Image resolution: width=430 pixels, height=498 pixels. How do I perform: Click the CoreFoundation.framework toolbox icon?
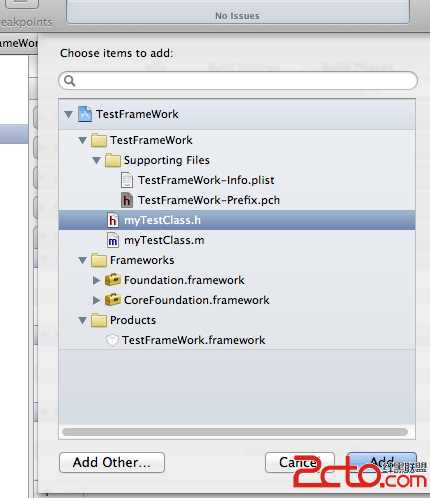[113, 300]
